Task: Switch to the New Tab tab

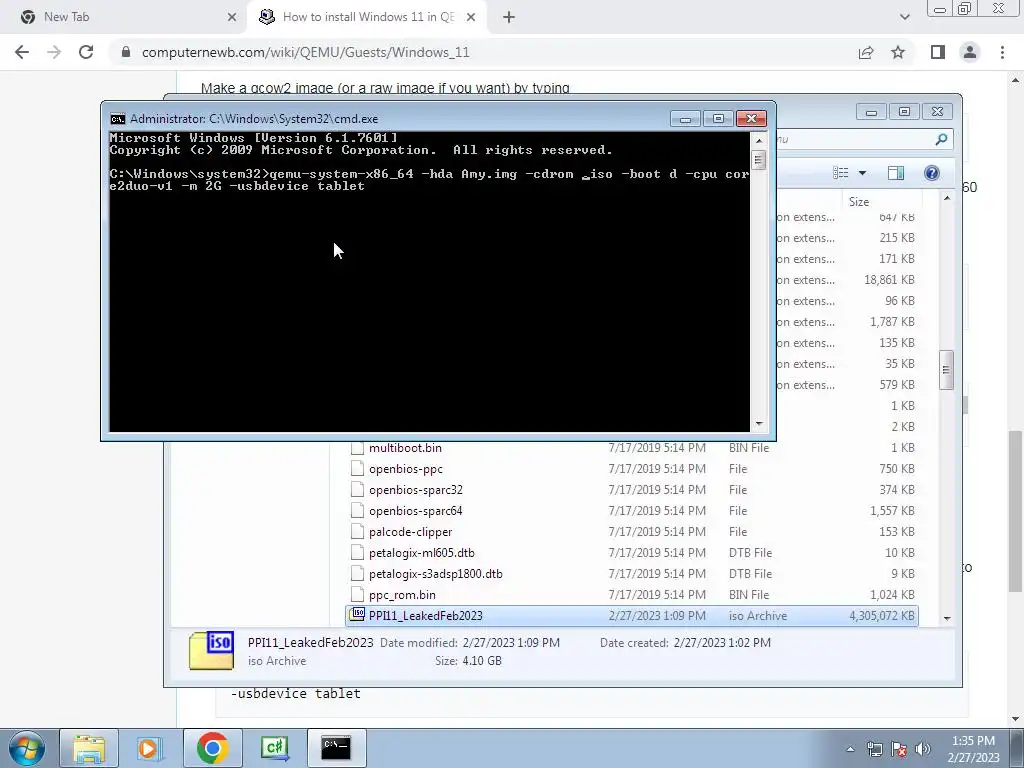Action: (x=124, y=17)
